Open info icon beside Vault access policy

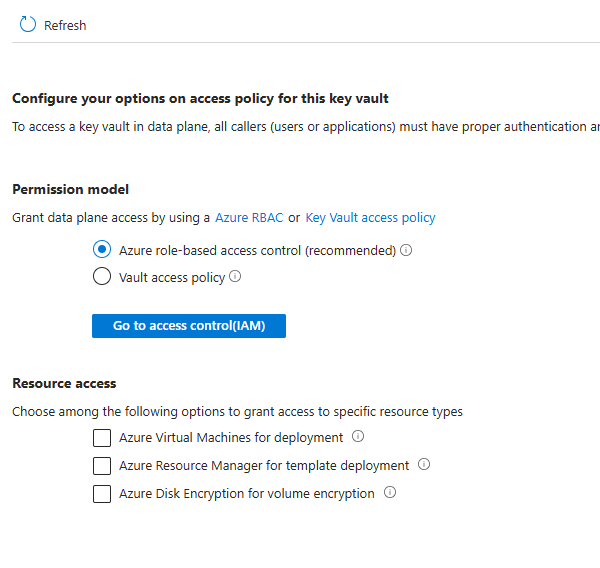[x=235, y=277]
